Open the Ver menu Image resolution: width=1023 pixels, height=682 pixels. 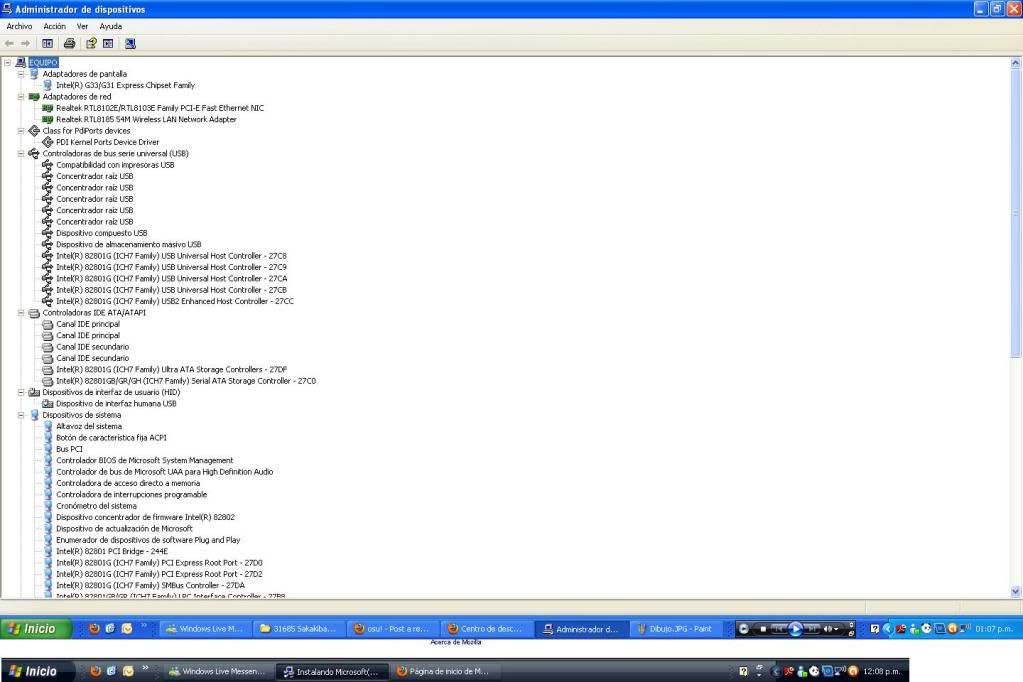pyautogui.click(x=82, y=26)
